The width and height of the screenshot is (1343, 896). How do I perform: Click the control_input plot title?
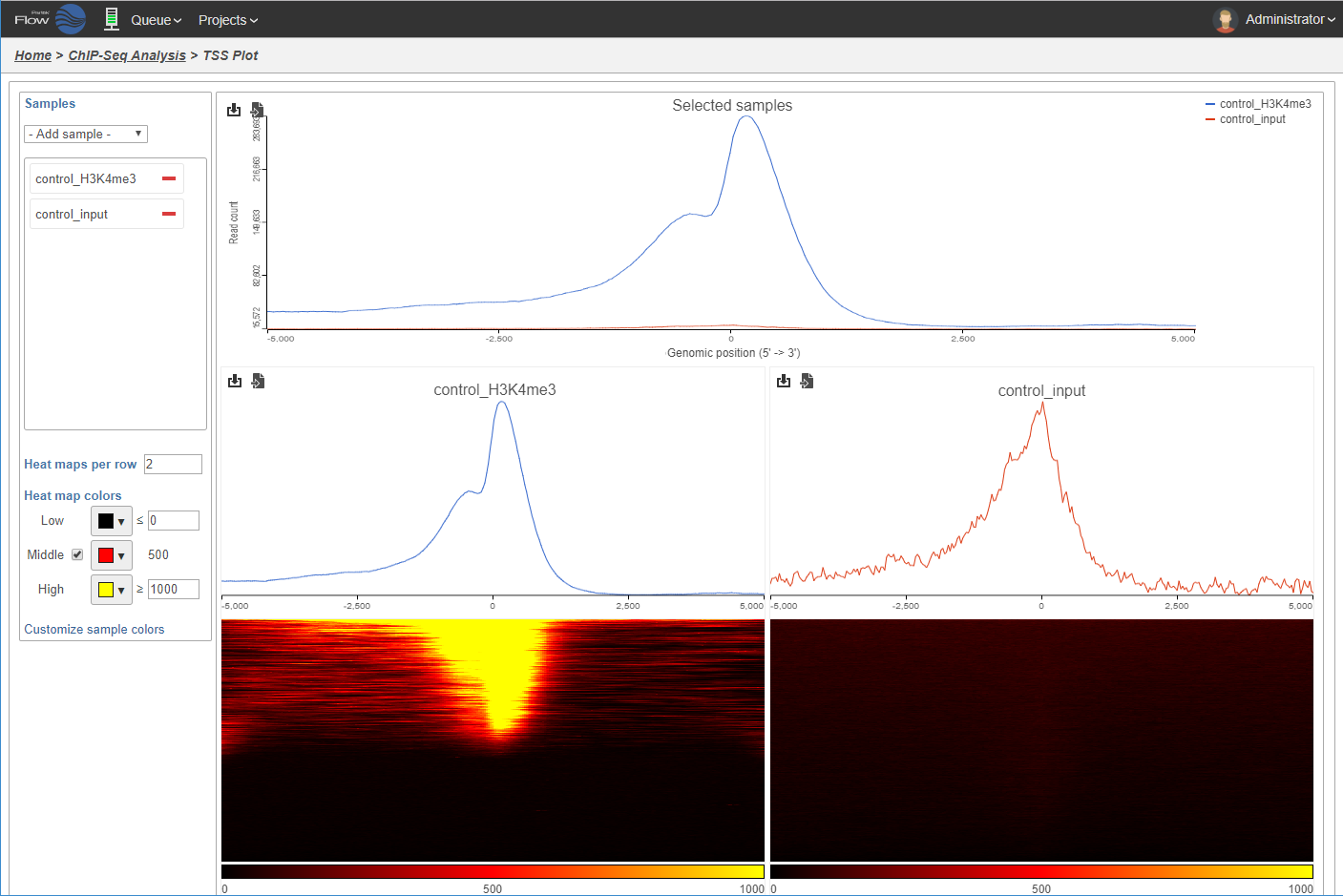pos(1041,390)
